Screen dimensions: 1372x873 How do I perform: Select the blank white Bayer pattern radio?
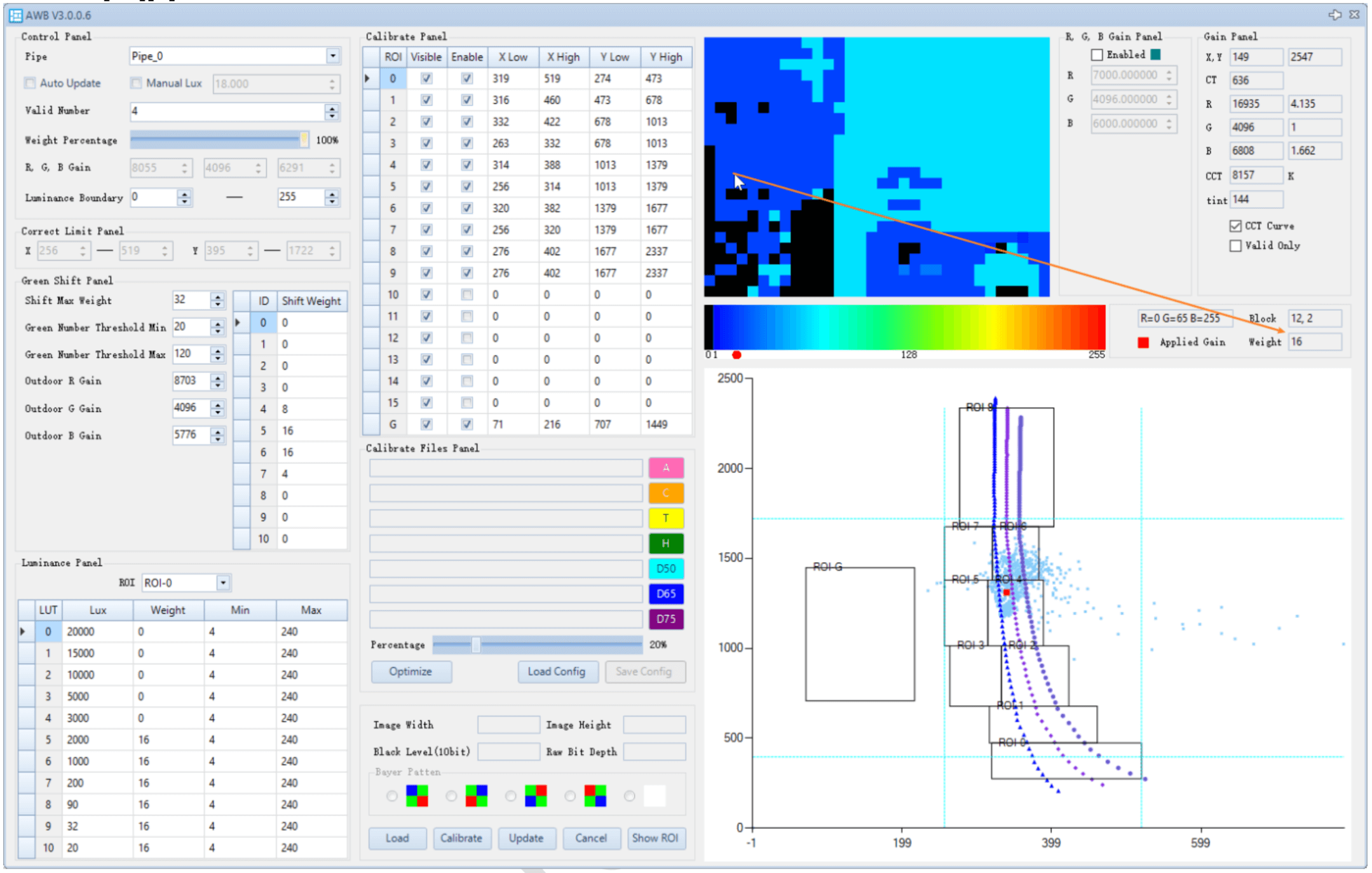[x=629, y=796]
